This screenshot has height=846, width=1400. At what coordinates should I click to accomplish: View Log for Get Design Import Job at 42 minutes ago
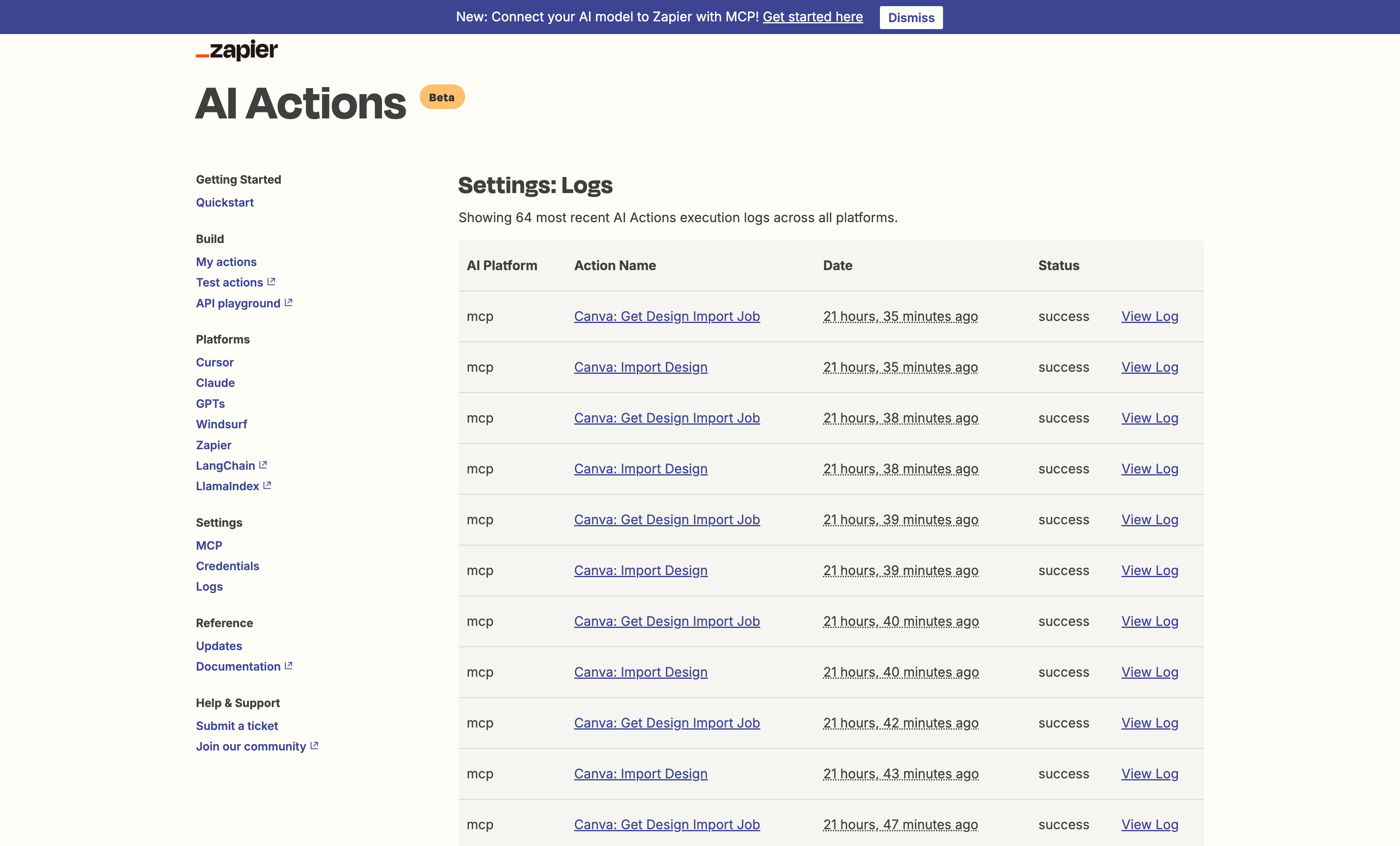click(x=1150, y=723)
